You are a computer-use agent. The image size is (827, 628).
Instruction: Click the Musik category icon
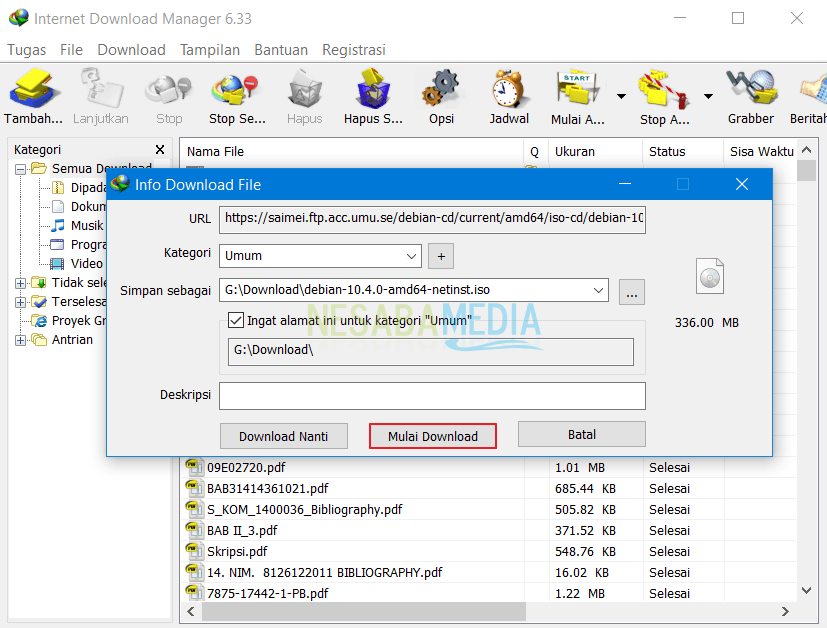pyautogui.click(x=57, y=226)
